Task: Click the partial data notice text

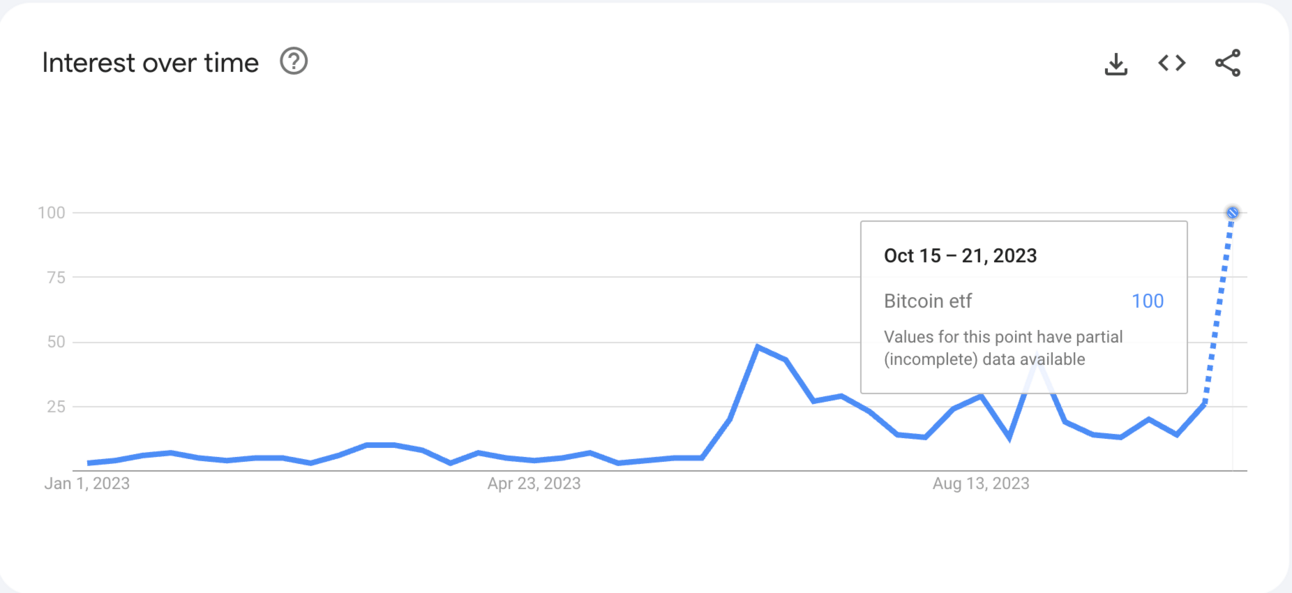Action: [989, 348]
